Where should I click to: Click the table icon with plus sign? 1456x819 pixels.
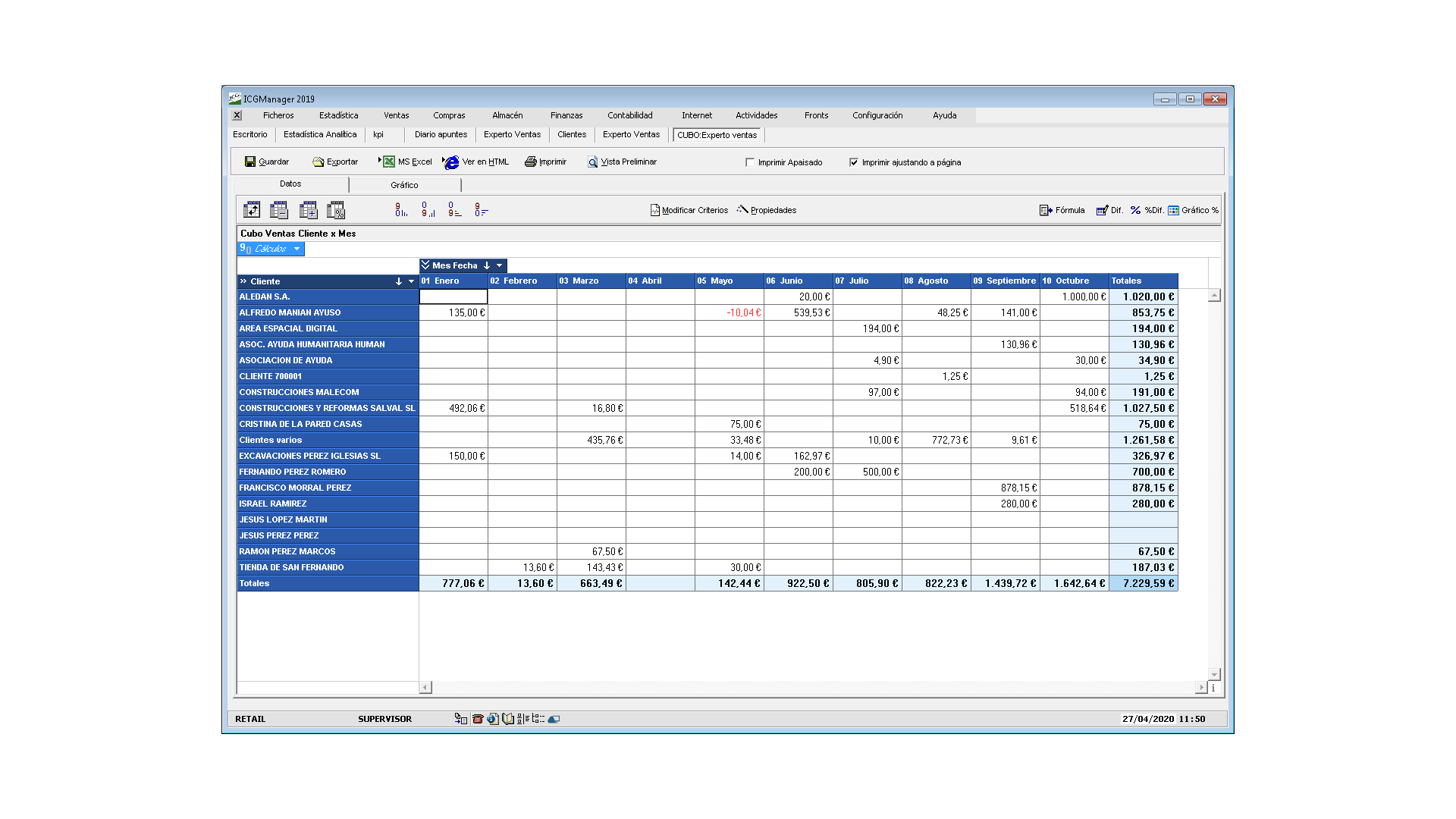pyautogui.click(x=308, y=210)
